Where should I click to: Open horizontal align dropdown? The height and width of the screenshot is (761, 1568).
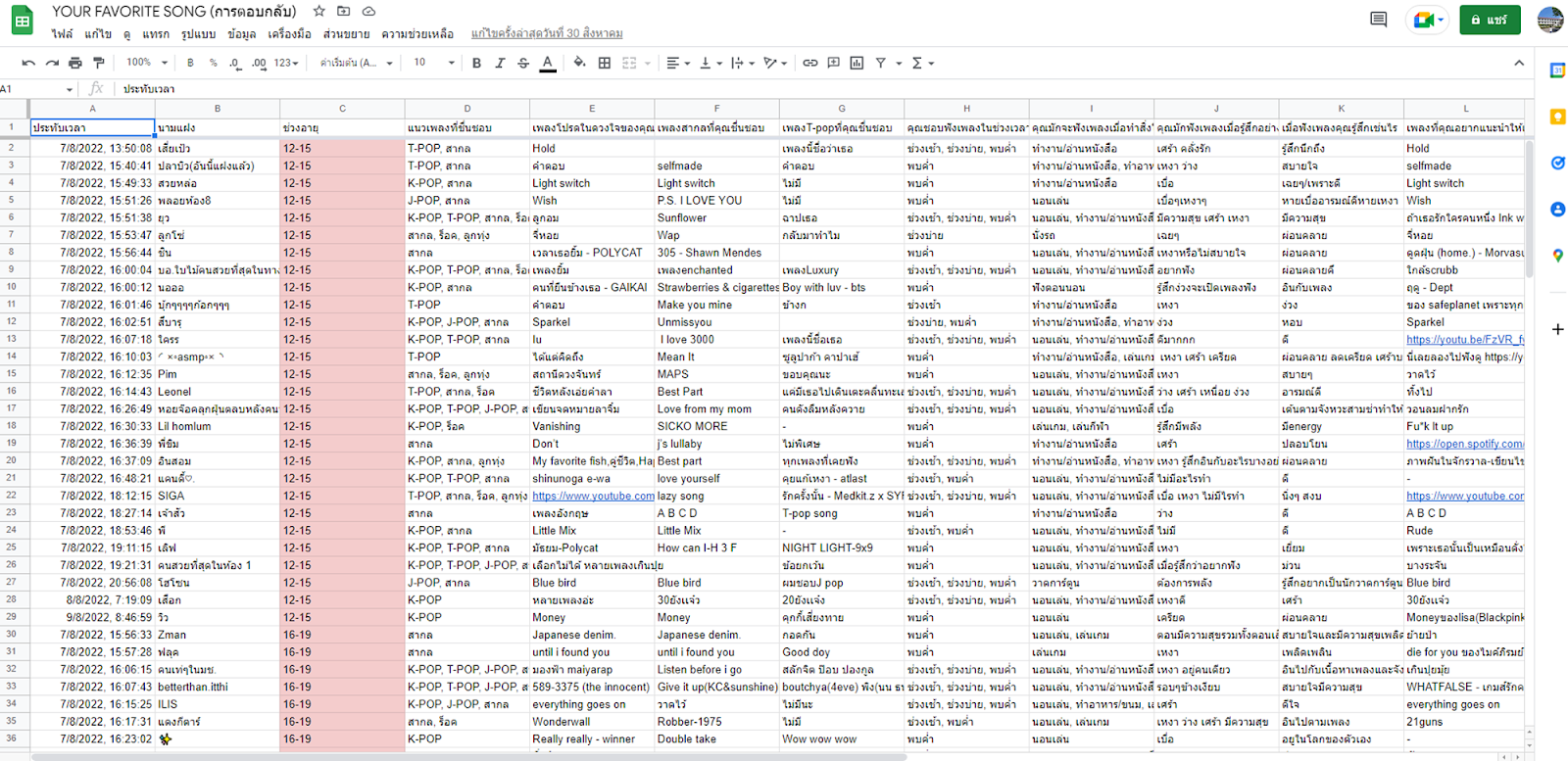pos(678,63)
